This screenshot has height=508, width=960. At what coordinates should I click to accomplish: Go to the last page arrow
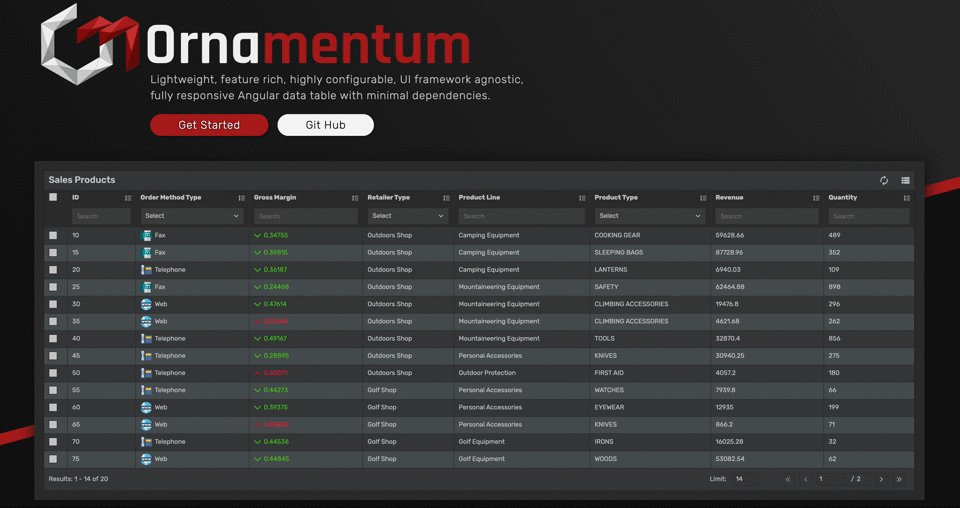click(899, 479)
